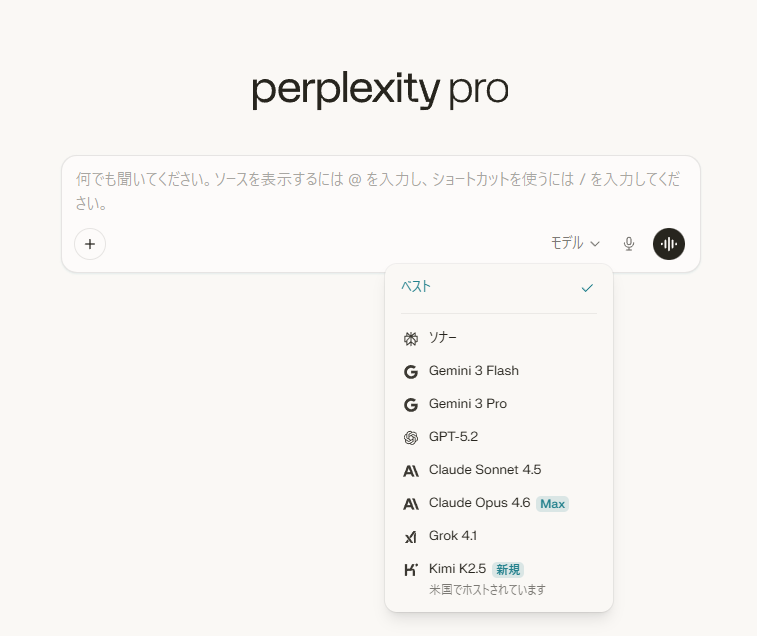Toggle the checkmark on ベスト option
Screen dimensions: 757x636
tap(587, 288)
